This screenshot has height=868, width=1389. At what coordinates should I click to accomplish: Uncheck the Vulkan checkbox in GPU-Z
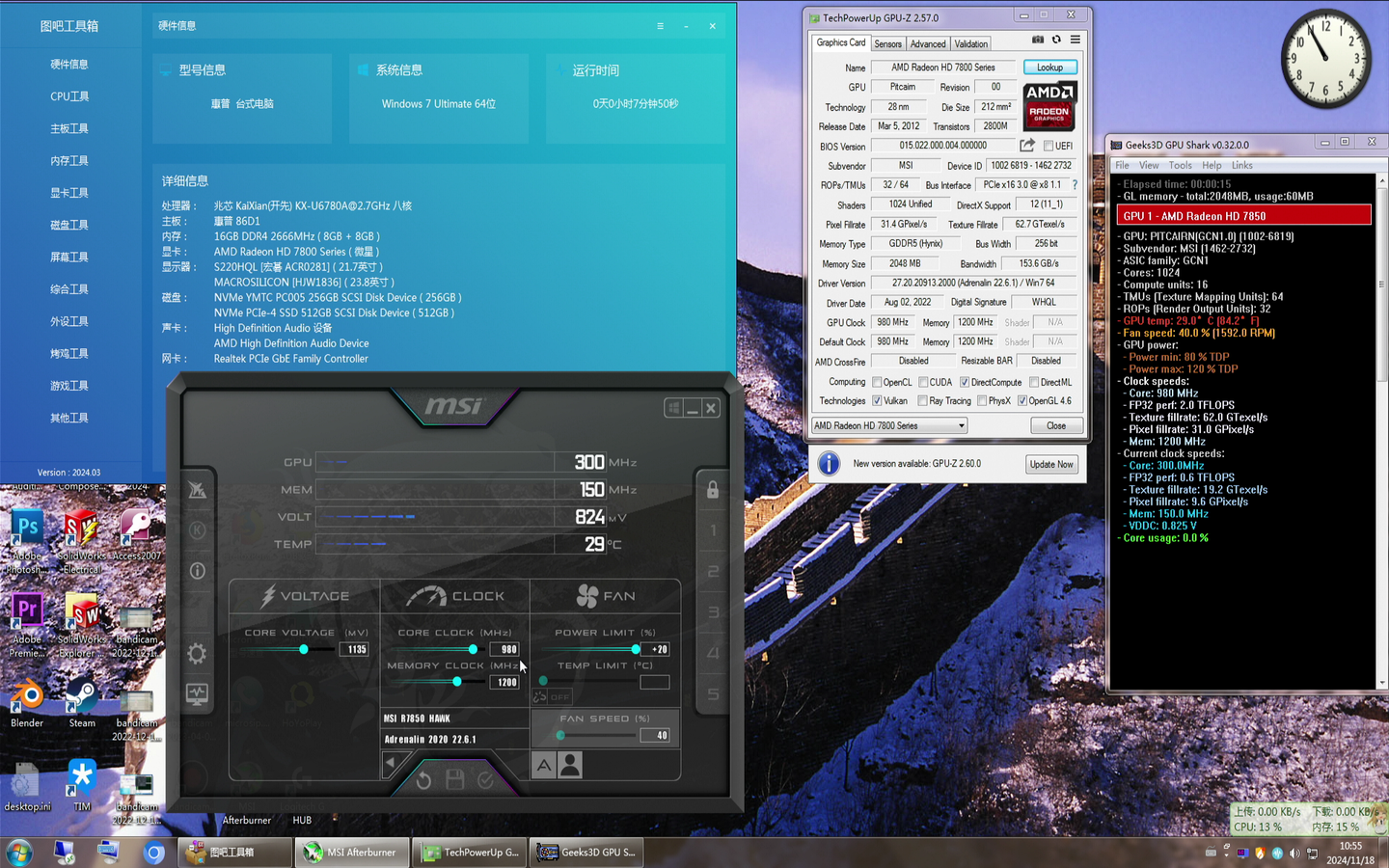tap(877, 401)
